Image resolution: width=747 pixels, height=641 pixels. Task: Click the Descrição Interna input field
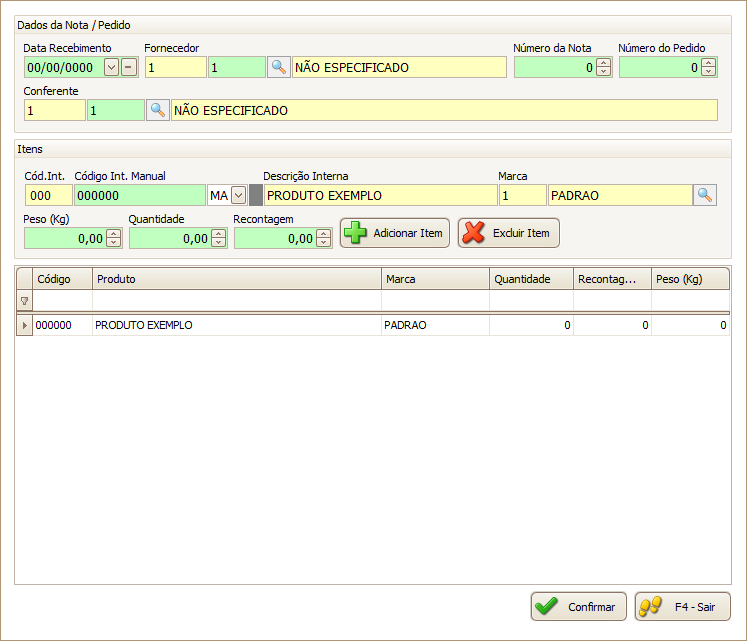pyautogui.click(x=380, y=195)
